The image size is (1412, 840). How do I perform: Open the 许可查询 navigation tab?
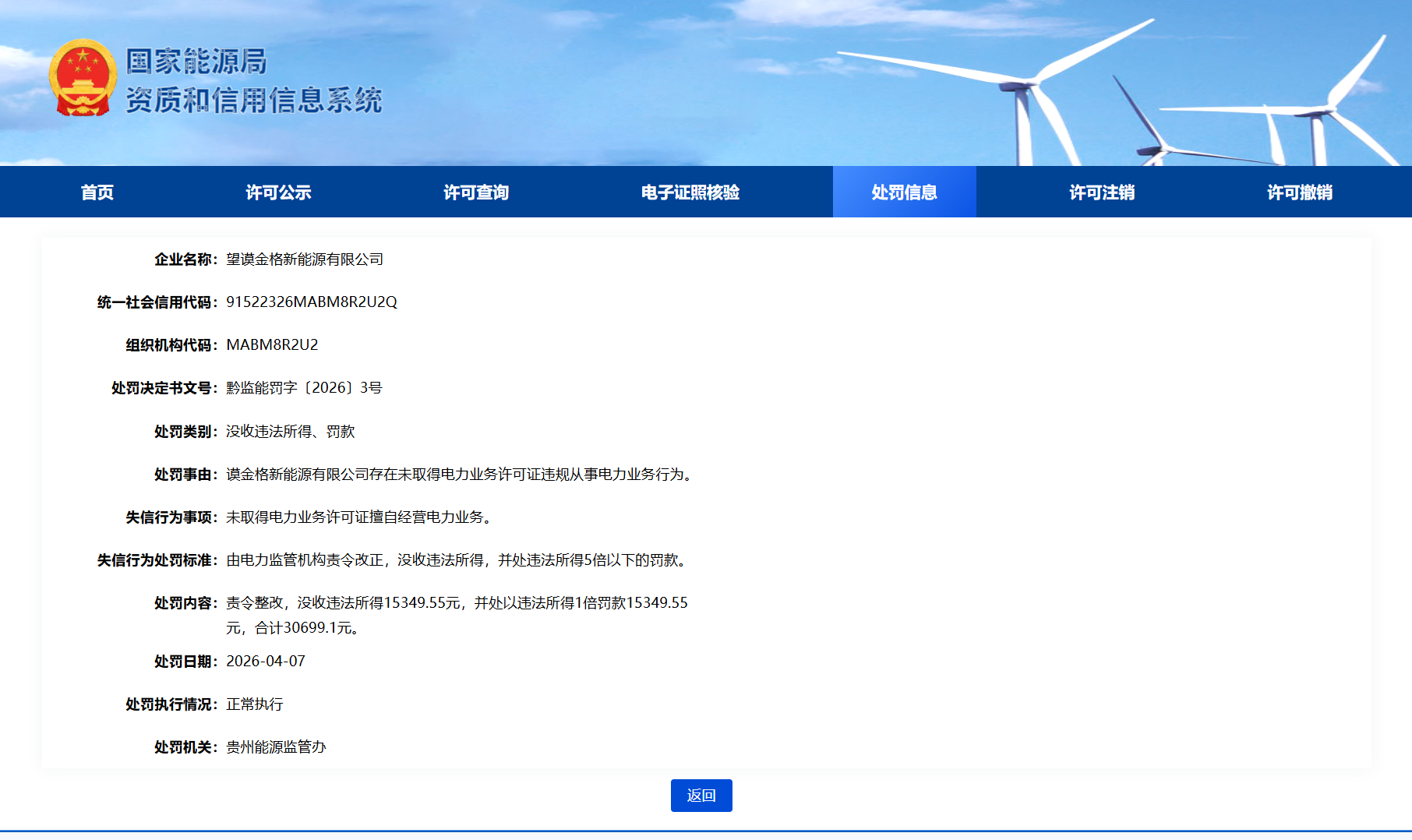point(476,192)
